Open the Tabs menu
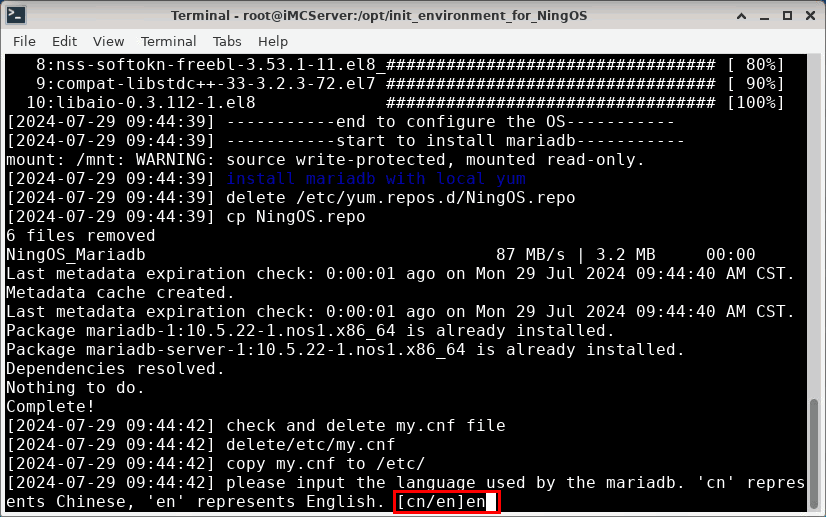Screen dimensions: 826x517 (227, 41)
